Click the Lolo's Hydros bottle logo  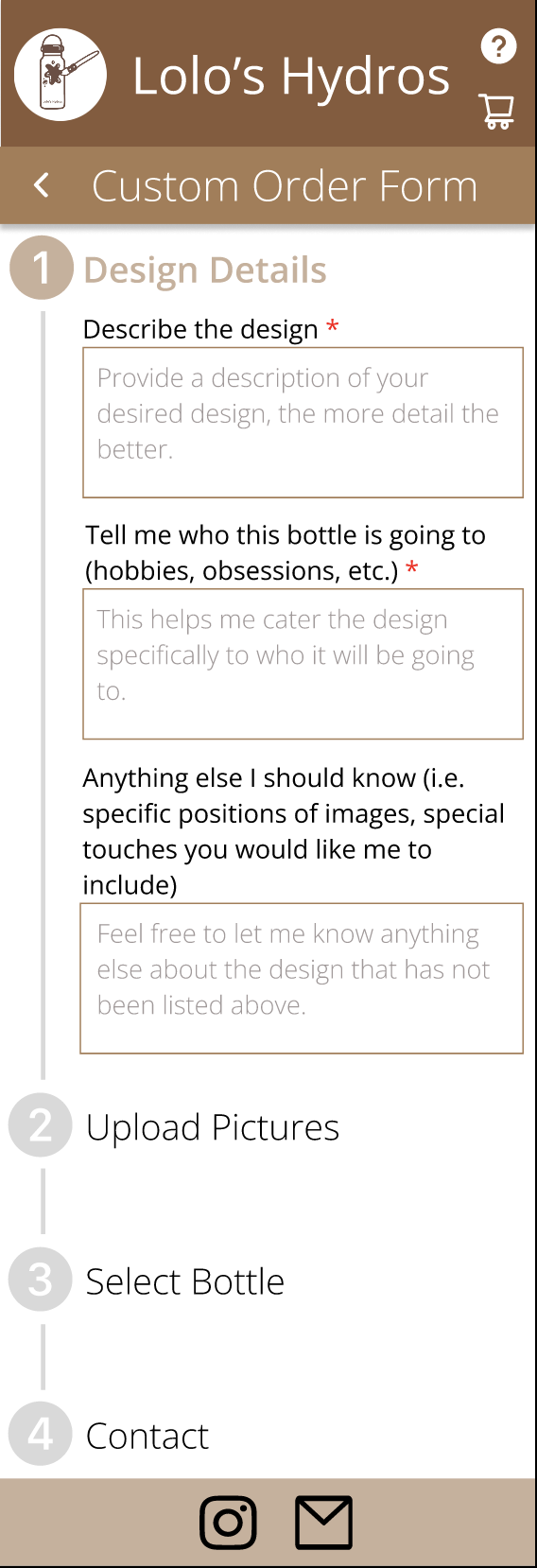click(x=61, y=75)
